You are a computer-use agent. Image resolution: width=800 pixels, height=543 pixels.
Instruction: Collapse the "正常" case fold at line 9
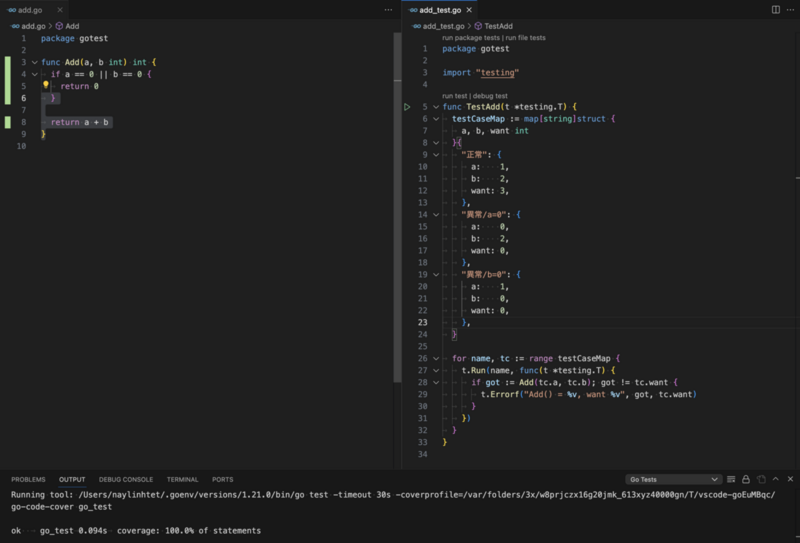coord(436,155)
